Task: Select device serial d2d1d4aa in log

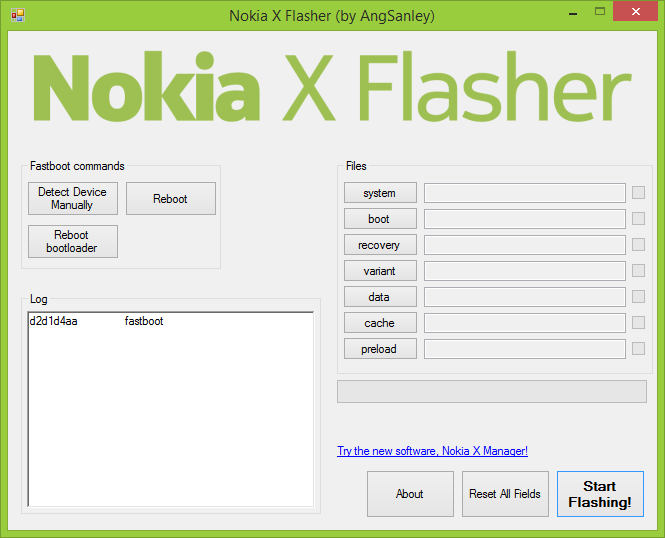Action: [53, 321]
